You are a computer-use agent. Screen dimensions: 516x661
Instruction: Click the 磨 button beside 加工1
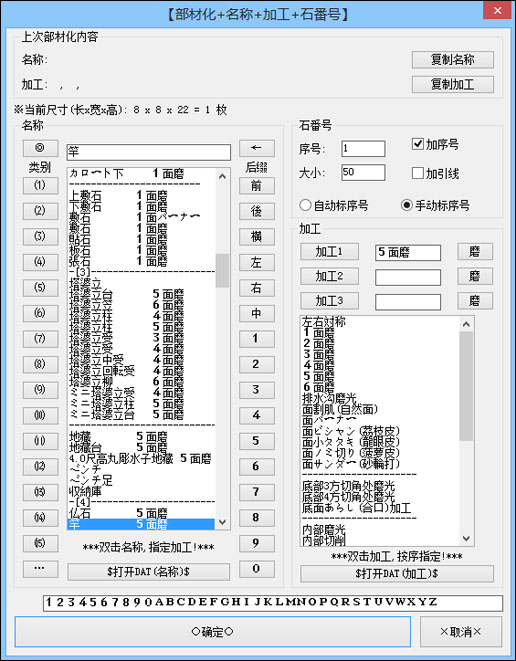(475, 252)
